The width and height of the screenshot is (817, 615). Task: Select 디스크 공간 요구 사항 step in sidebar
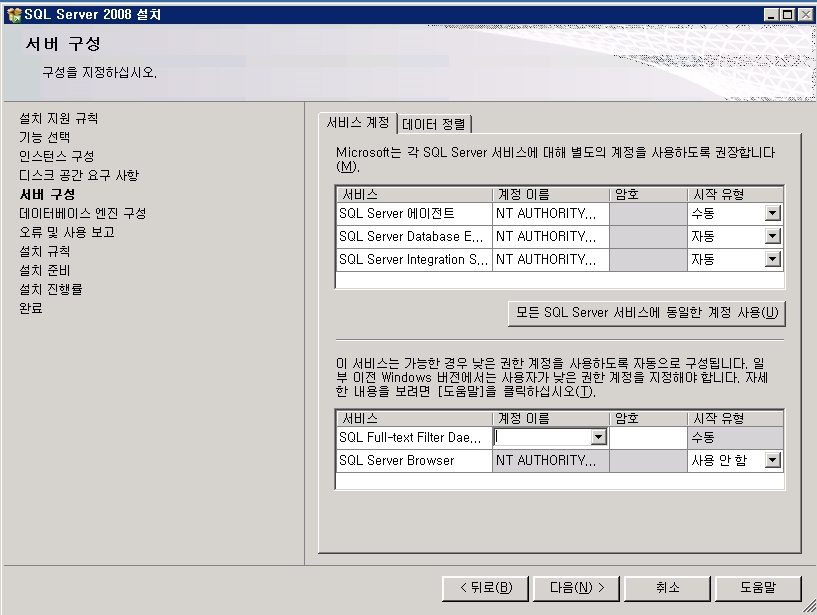(x=79, y=175)
